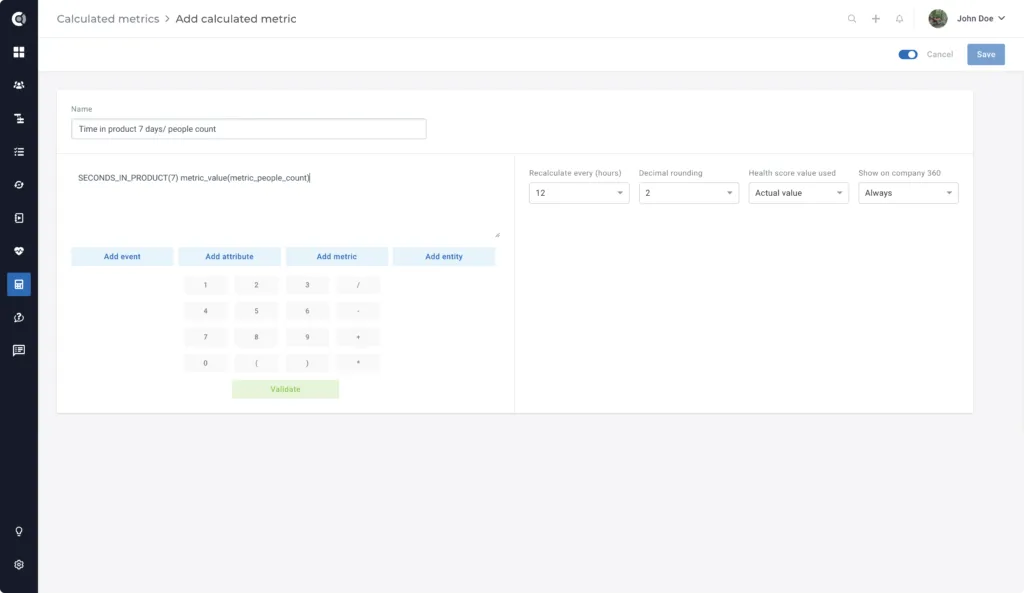Screen dimensions: 1024x593
Task: Open the settings gear in sidebar
Action: [19, 564]
